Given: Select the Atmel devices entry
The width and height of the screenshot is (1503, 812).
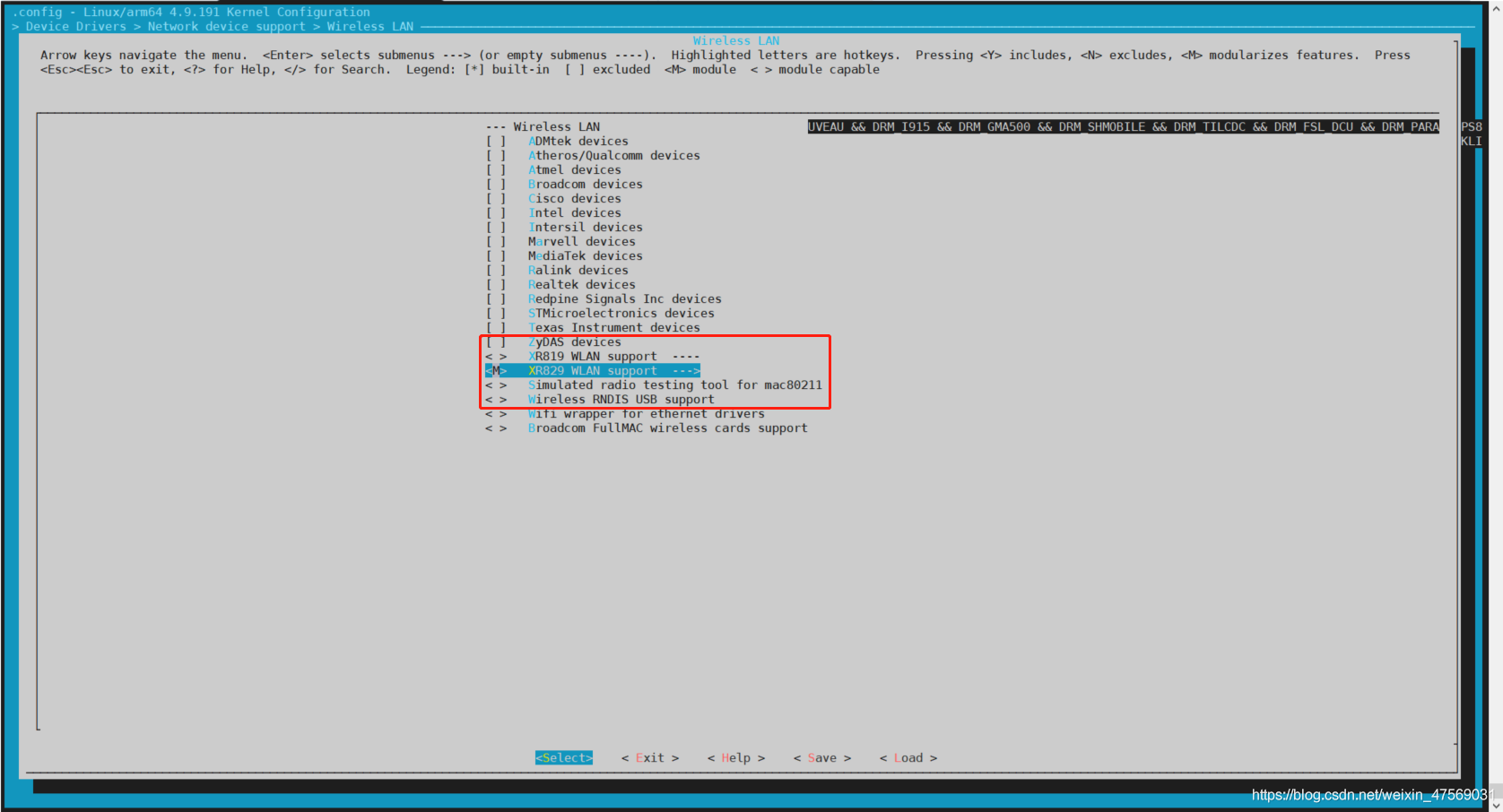Looking at the screenshot, I should [575, 170].
